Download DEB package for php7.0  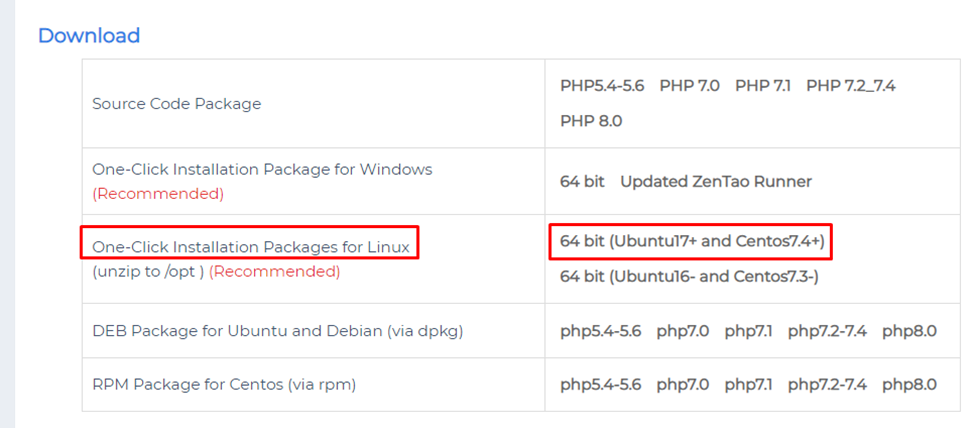tap(683, 331)
